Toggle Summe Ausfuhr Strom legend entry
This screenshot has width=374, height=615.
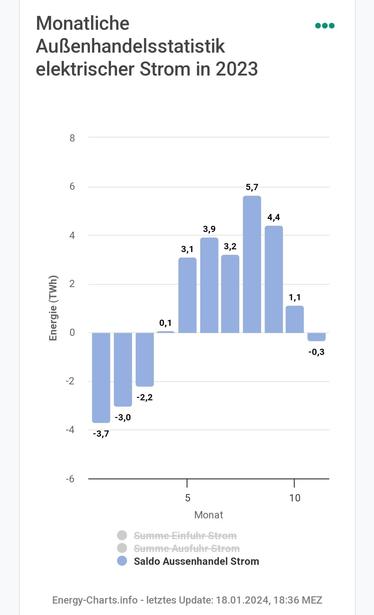187,548
